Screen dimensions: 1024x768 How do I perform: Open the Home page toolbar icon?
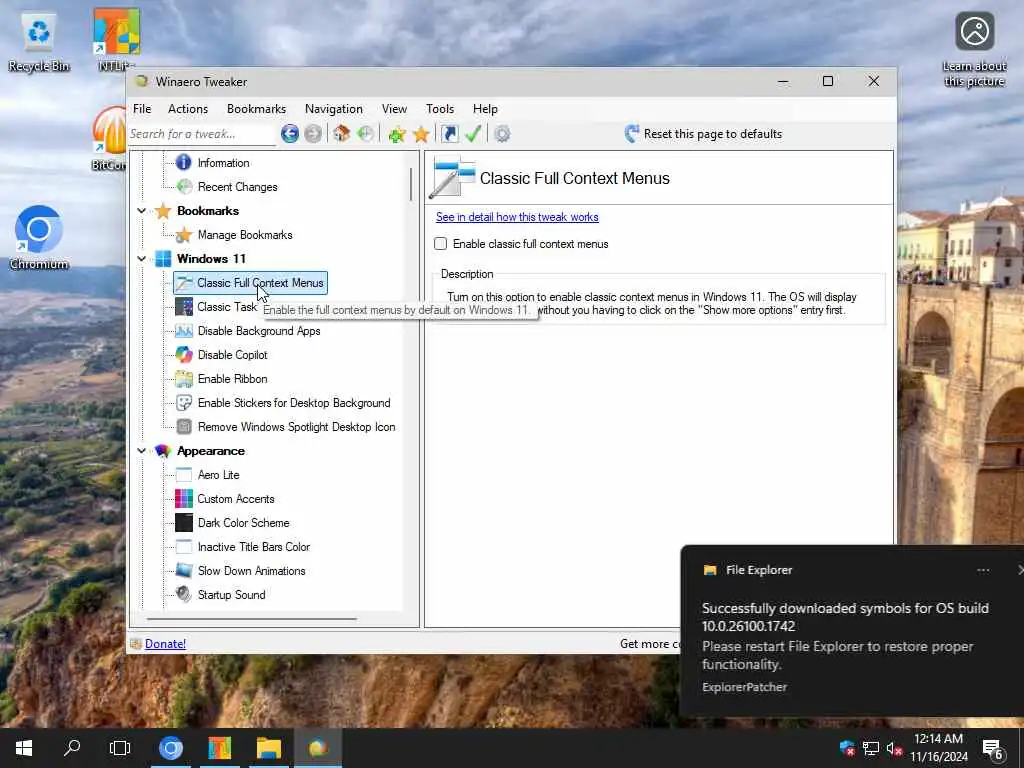click(x=342, y=134)
